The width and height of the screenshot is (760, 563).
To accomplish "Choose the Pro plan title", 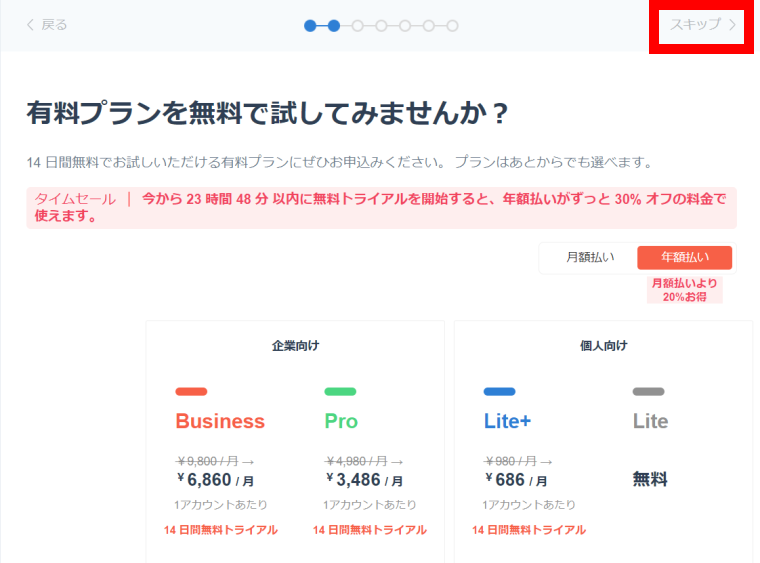I will click(341, 421).
